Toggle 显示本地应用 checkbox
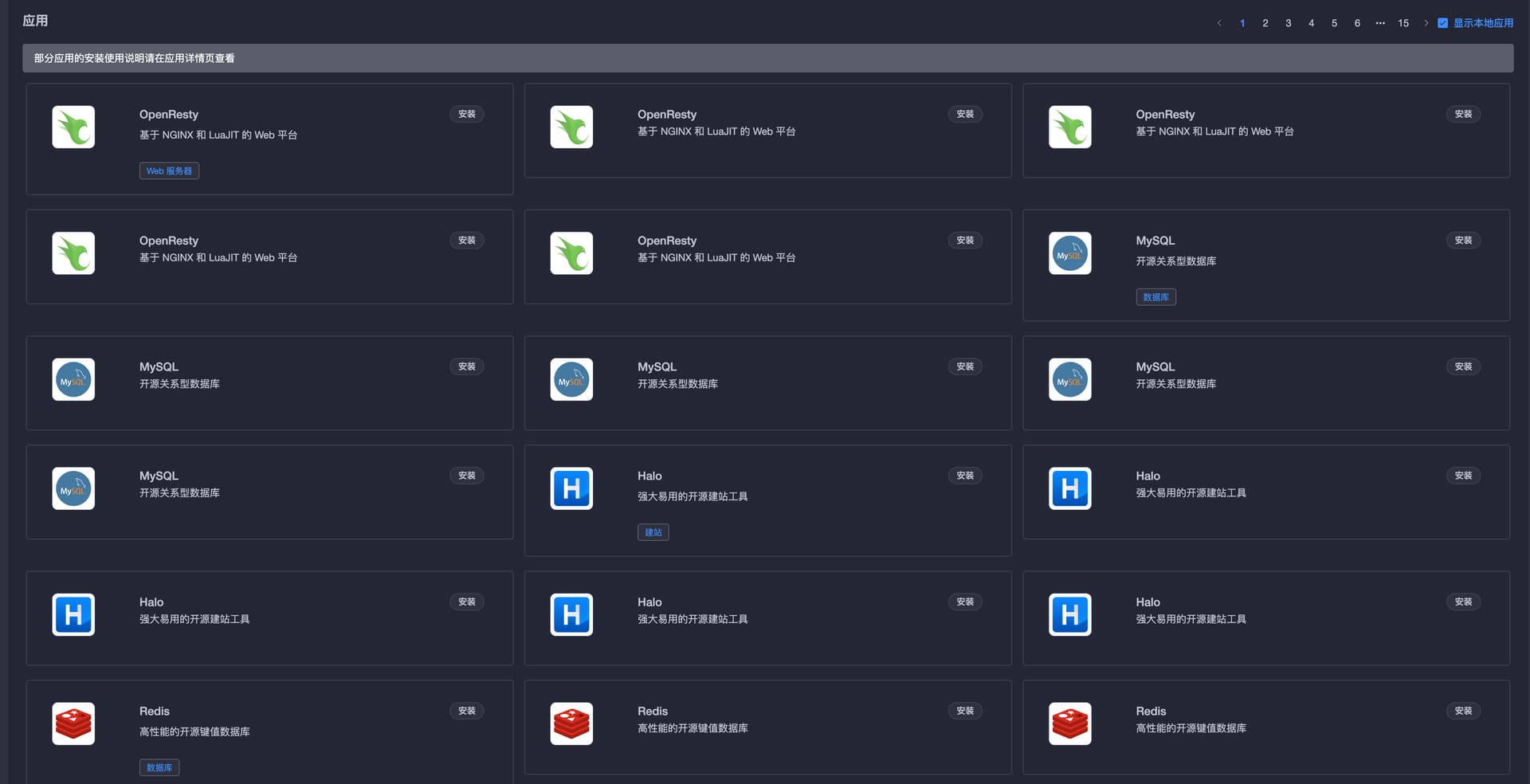 click(x=1442, y=23)
